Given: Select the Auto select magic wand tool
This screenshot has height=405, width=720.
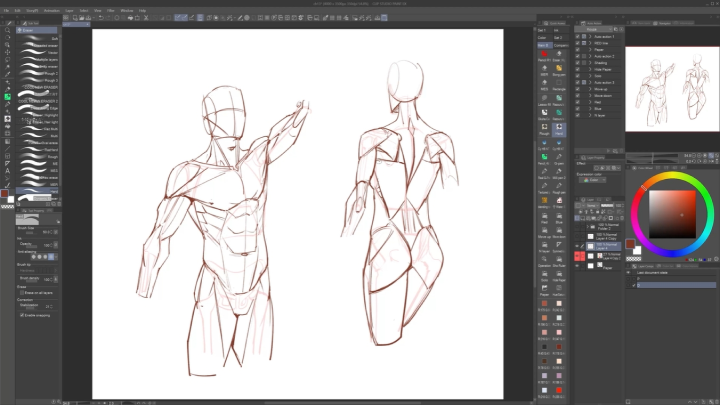Looking at the screenshot, I should click(x=7, y=67).
